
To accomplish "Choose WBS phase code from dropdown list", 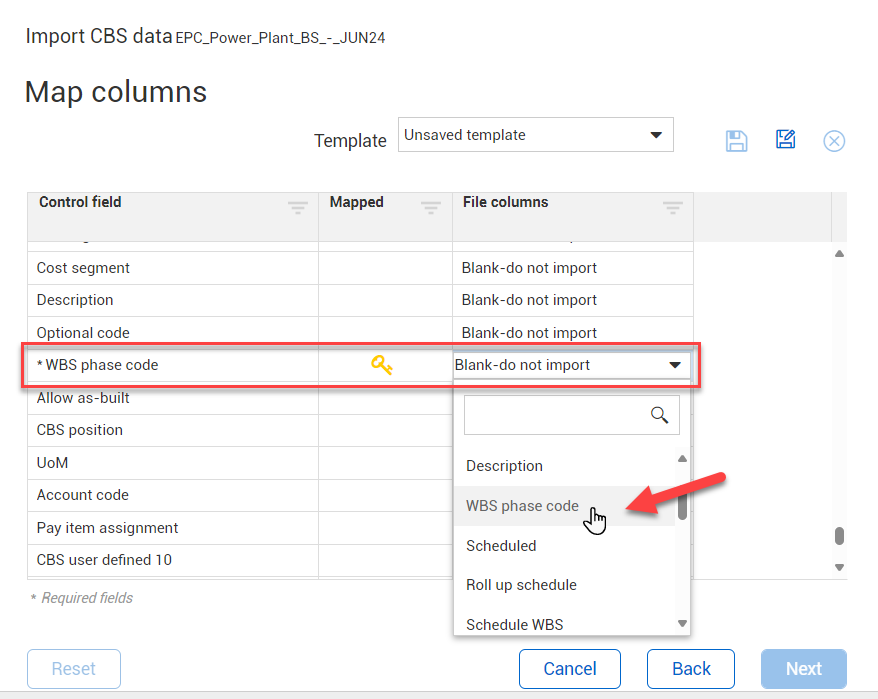I will 522,506.
